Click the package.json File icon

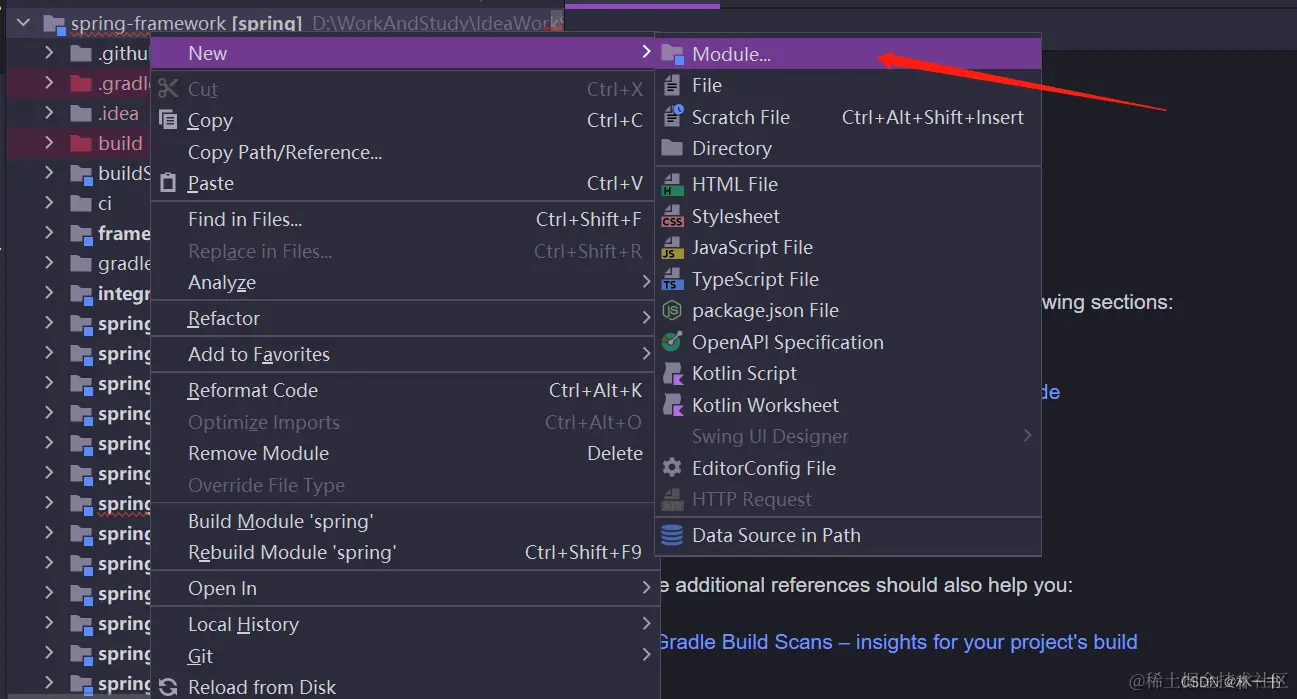tap(672, 311)
